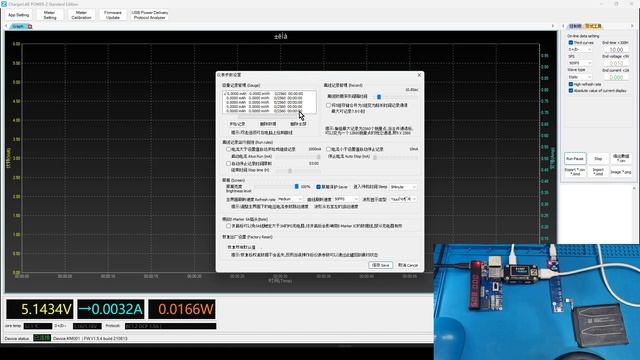Screen dimensions: 640x360
Task: Click Save button in settings dialog
Action: 380,265
